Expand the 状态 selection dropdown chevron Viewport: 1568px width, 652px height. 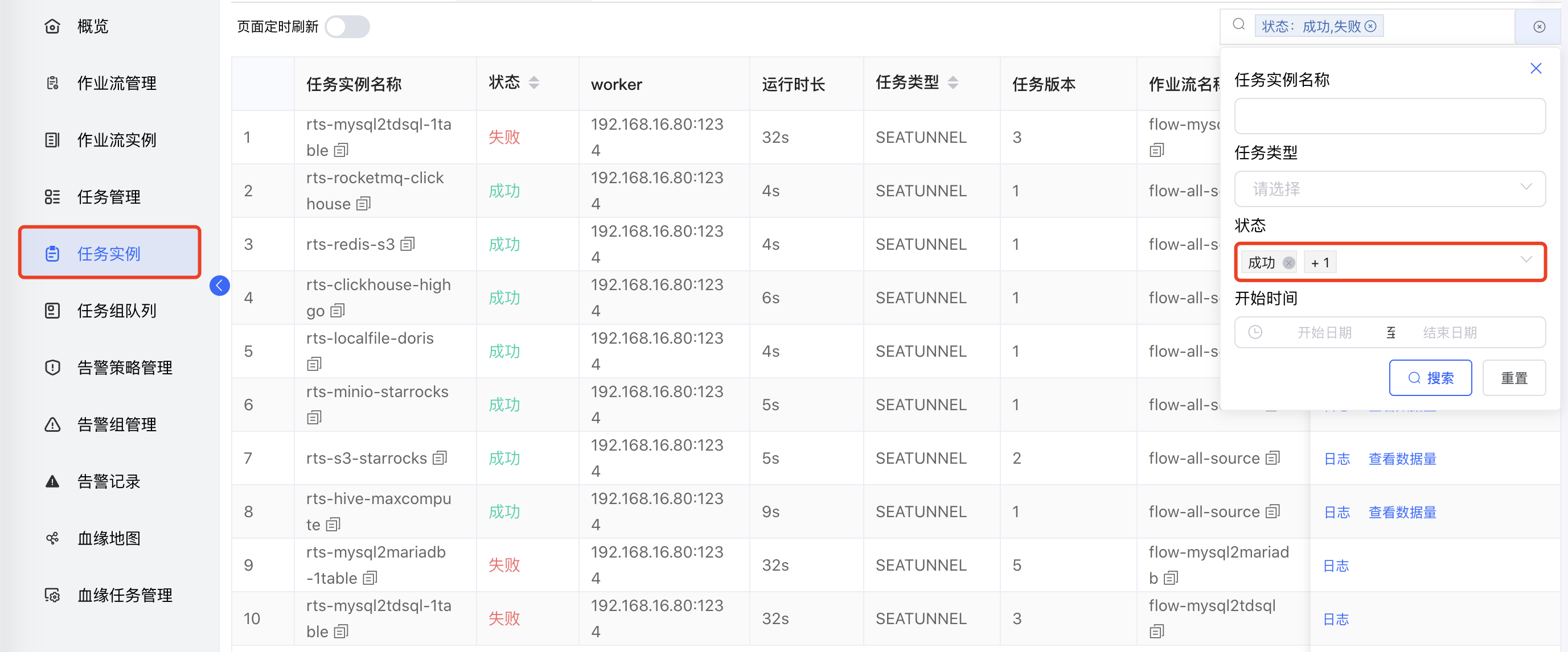pos(1525,261)
